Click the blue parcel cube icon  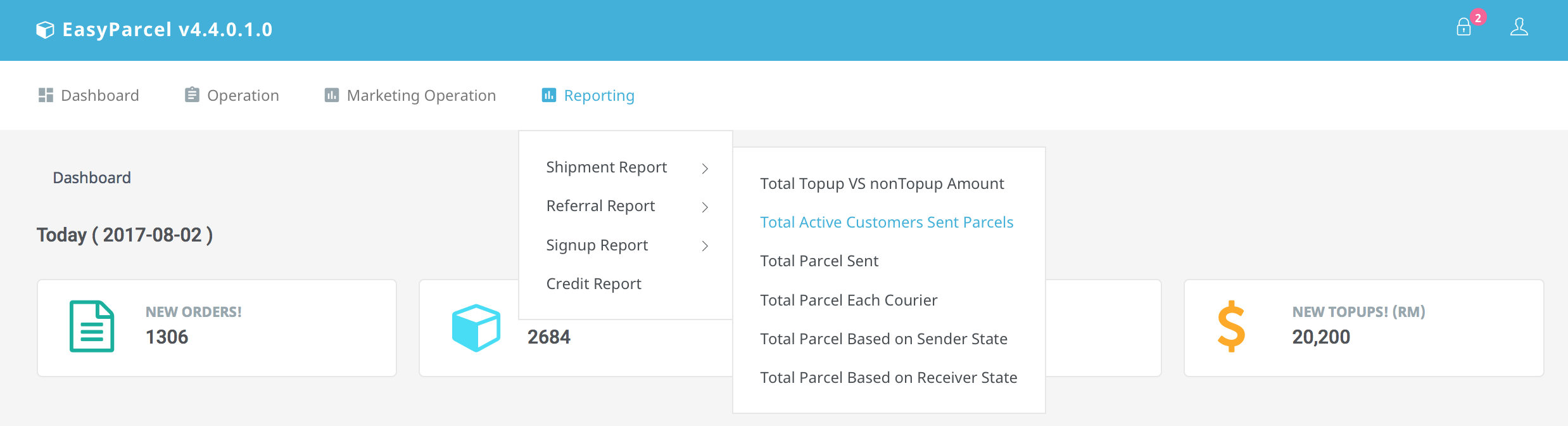point(476,328)
